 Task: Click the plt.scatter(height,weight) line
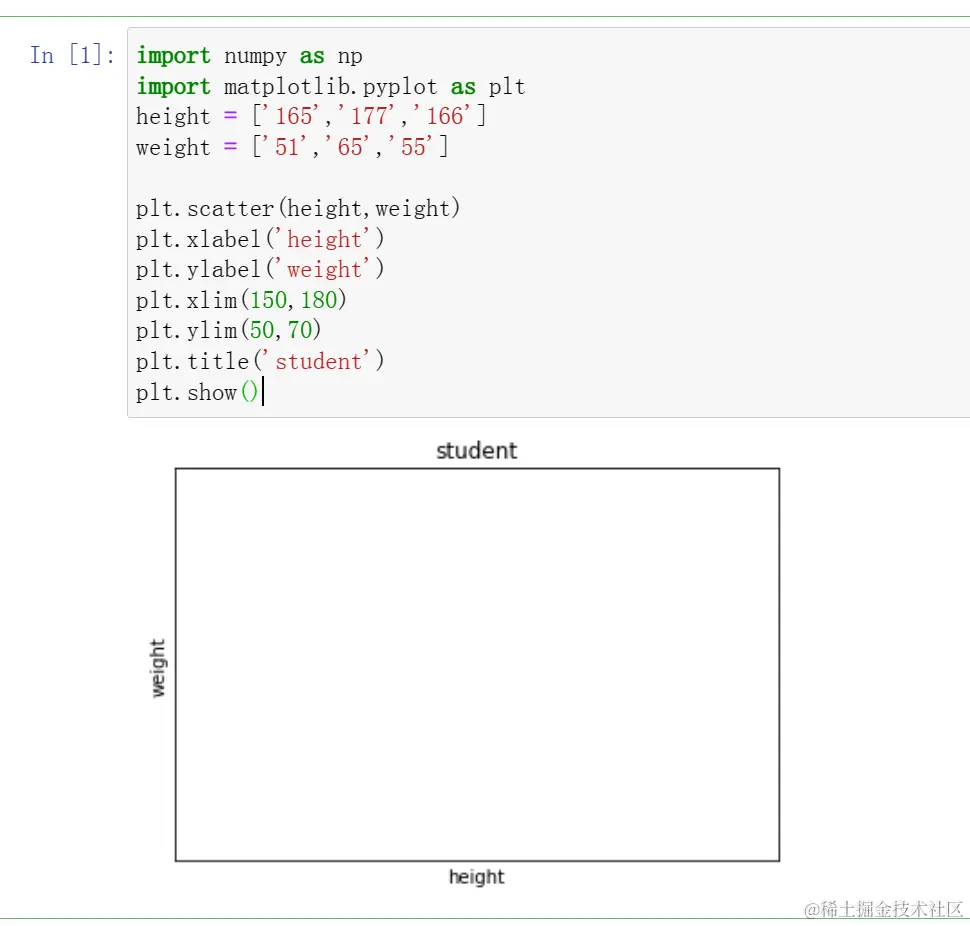point(298,208)
